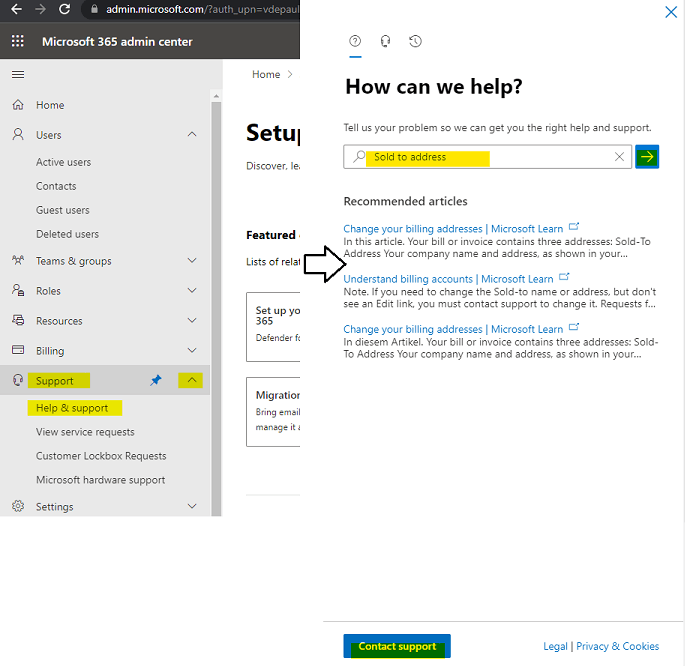Click the browser address bar URL

(x=202, y=9)
